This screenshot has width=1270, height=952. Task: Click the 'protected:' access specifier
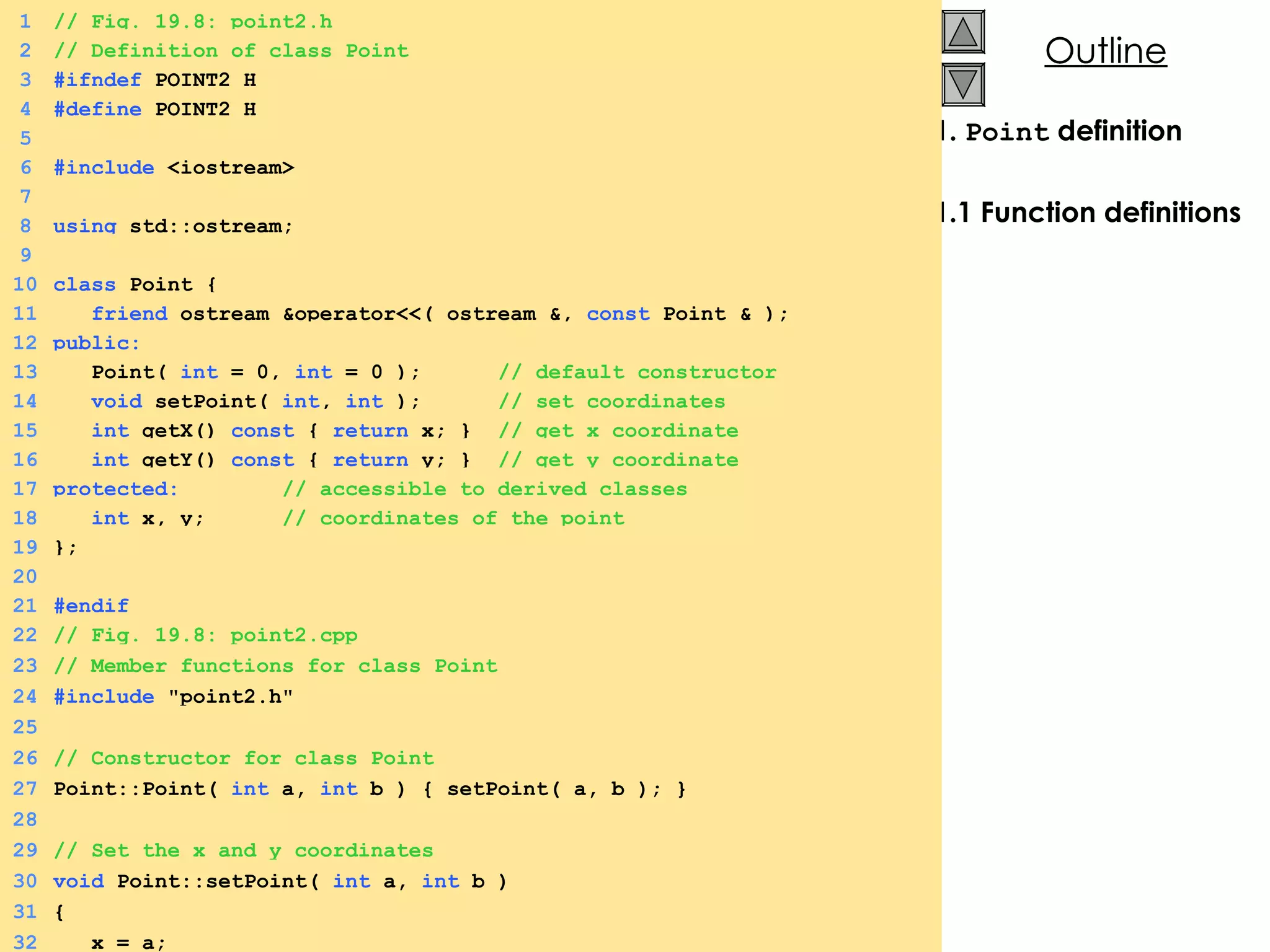click(115, 489)
